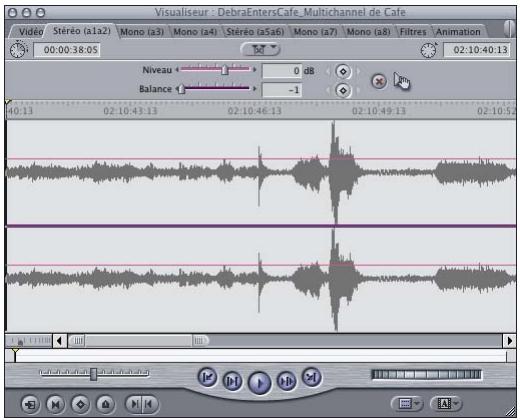This screenshot has width=520, height=420.
Task: Open the Animation tab
Action: [x=458, y=32]
